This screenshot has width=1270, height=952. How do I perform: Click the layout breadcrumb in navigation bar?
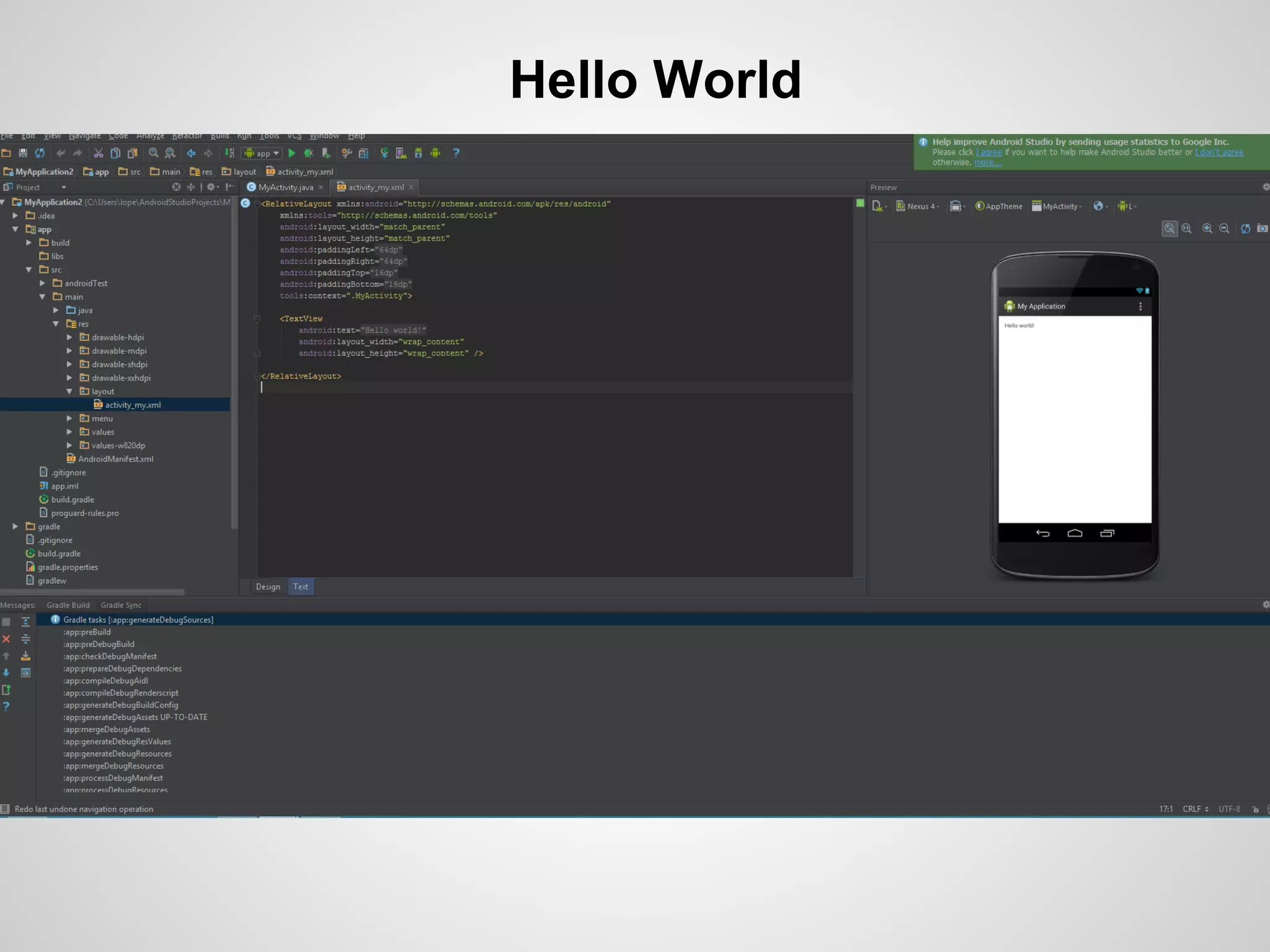click(239, 172)
